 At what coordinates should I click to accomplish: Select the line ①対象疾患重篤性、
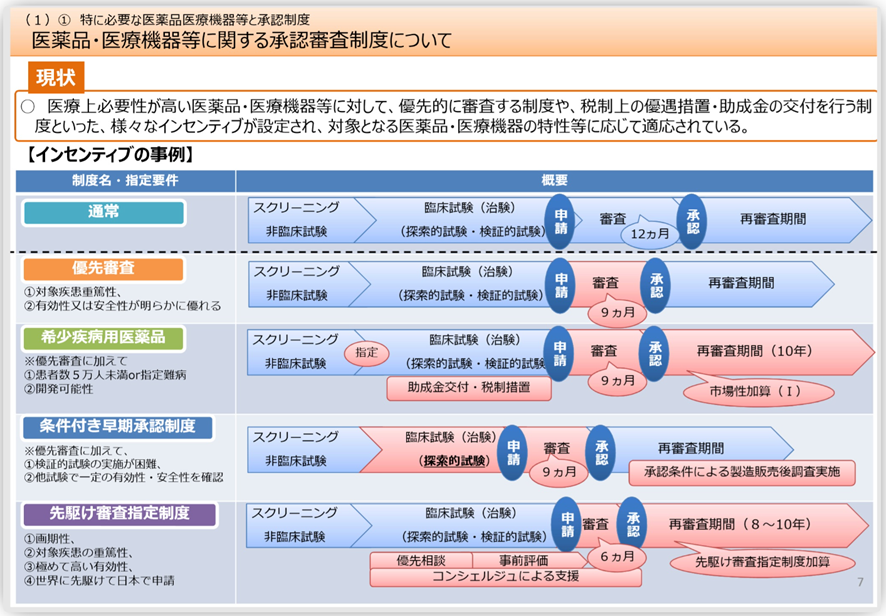pos(73,292)
